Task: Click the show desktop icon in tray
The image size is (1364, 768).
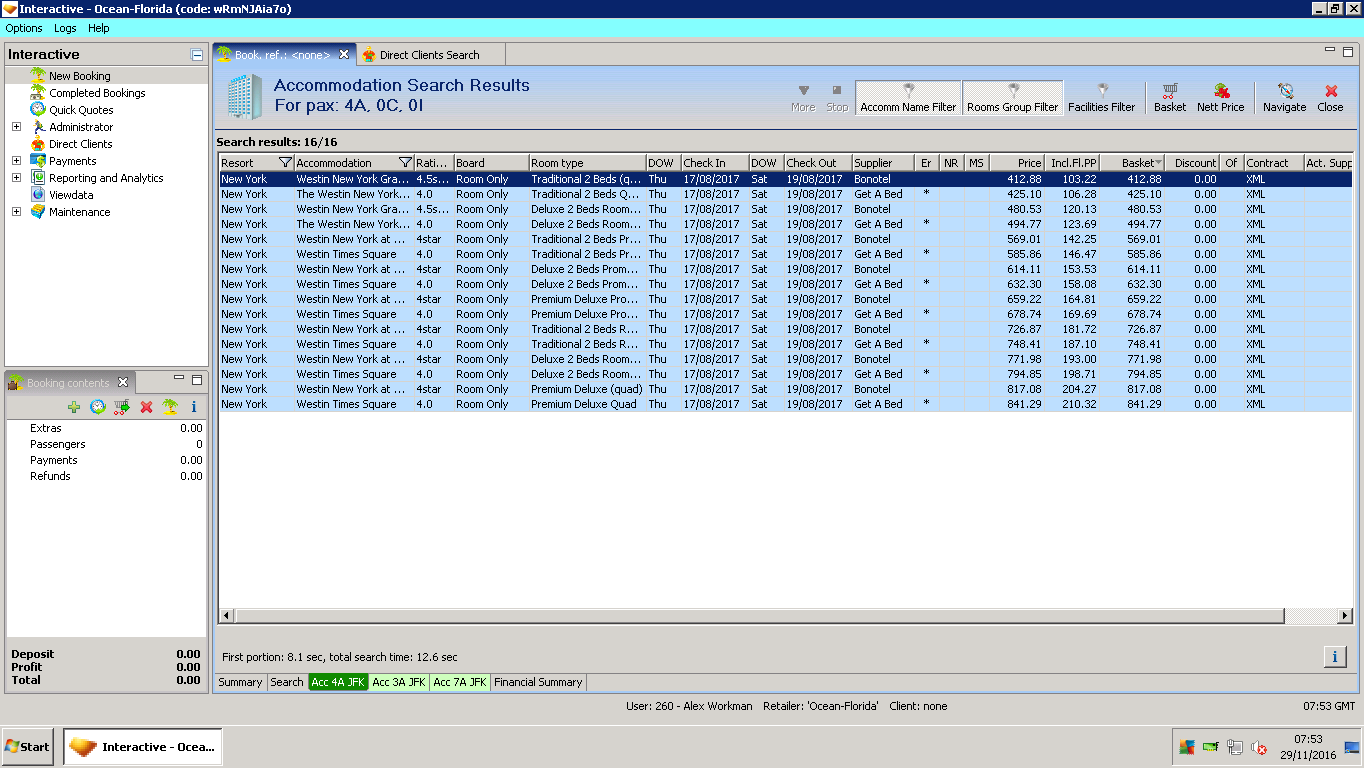Action: (1352, 747)
